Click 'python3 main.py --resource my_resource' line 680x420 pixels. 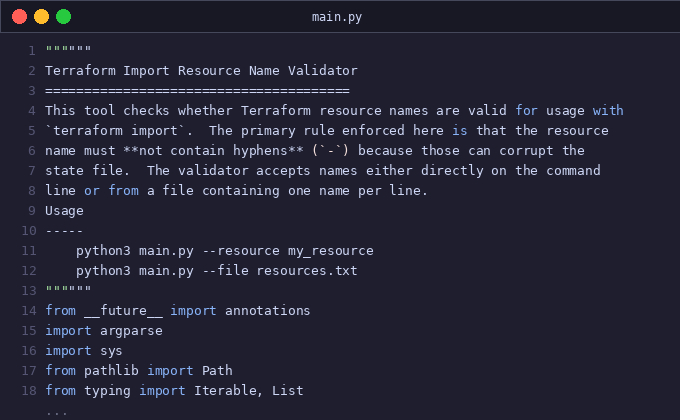coord(225,251)
